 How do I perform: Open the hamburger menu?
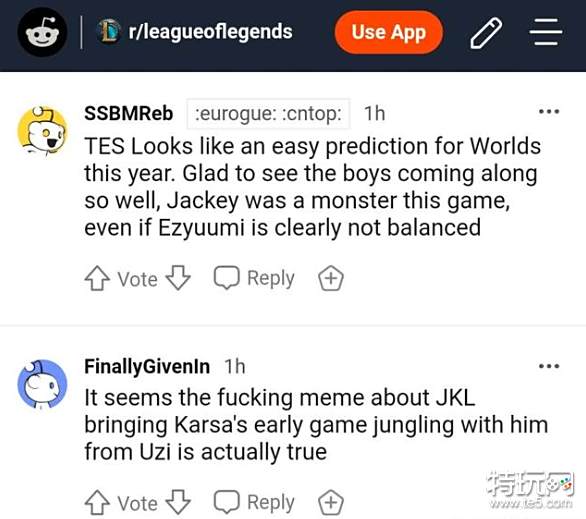[546, 32]
